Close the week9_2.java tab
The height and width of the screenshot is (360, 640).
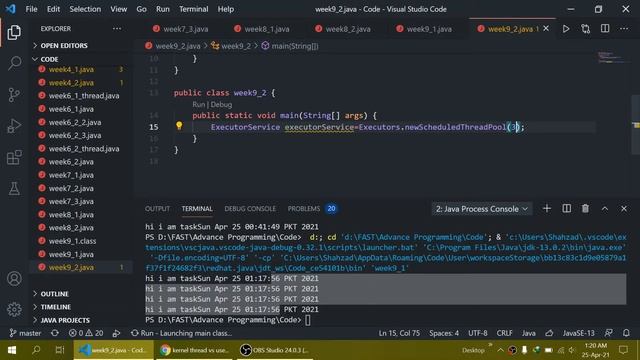[x=546, y=29]
